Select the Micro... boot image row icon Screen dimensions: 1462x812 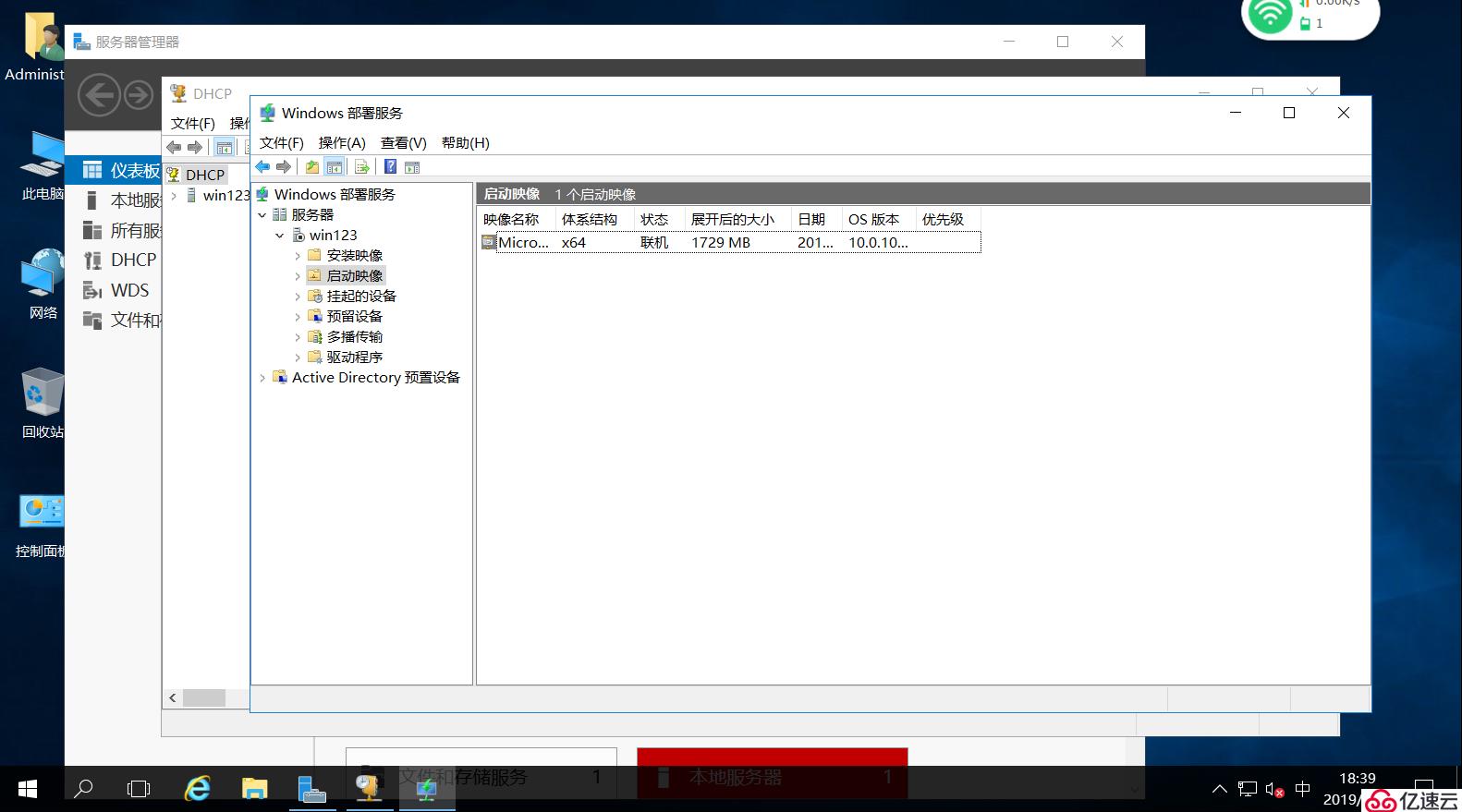coord(489,243)
